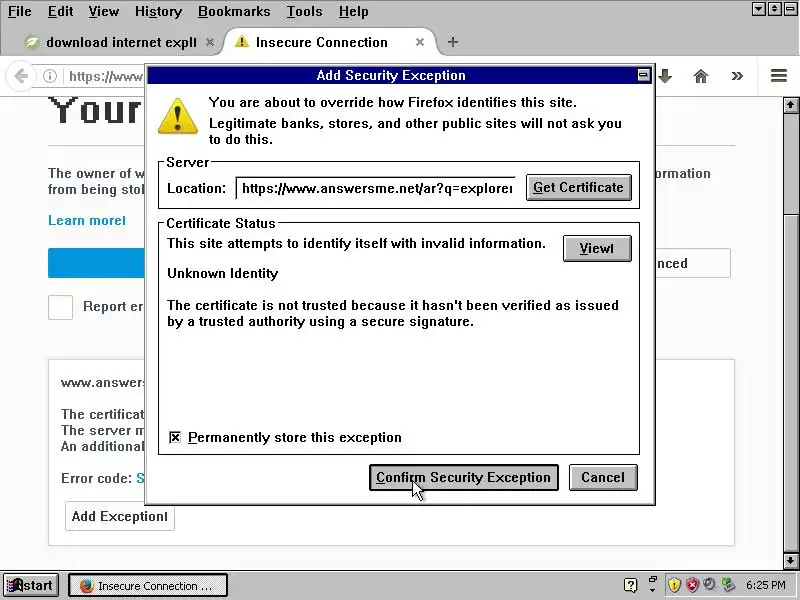800x600 pixels.
Task: Close the download internet explorer tab
Action: click(210, 42)
